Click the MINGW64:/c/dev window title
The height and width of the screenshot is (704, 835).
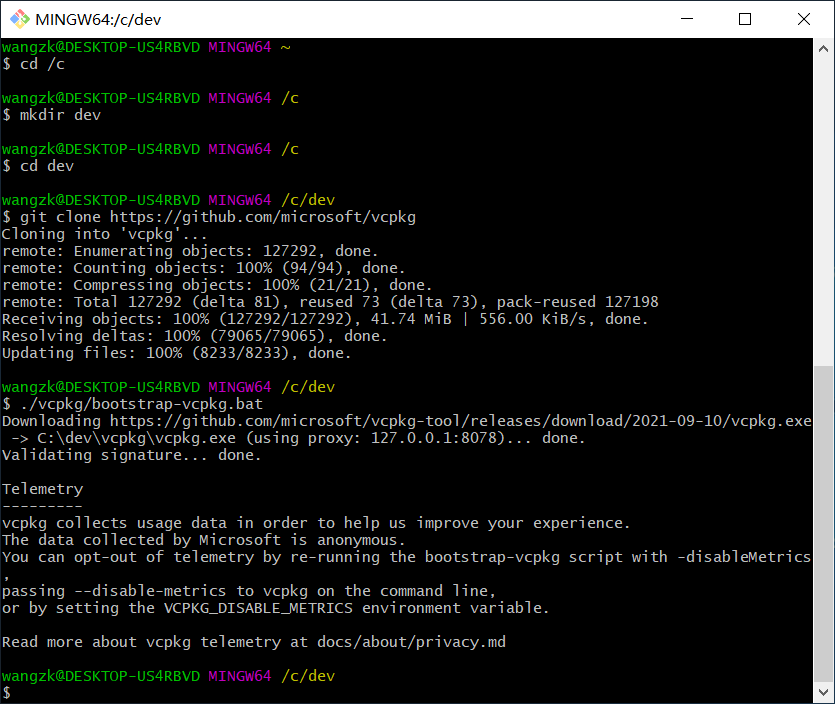tap(100, 18)
